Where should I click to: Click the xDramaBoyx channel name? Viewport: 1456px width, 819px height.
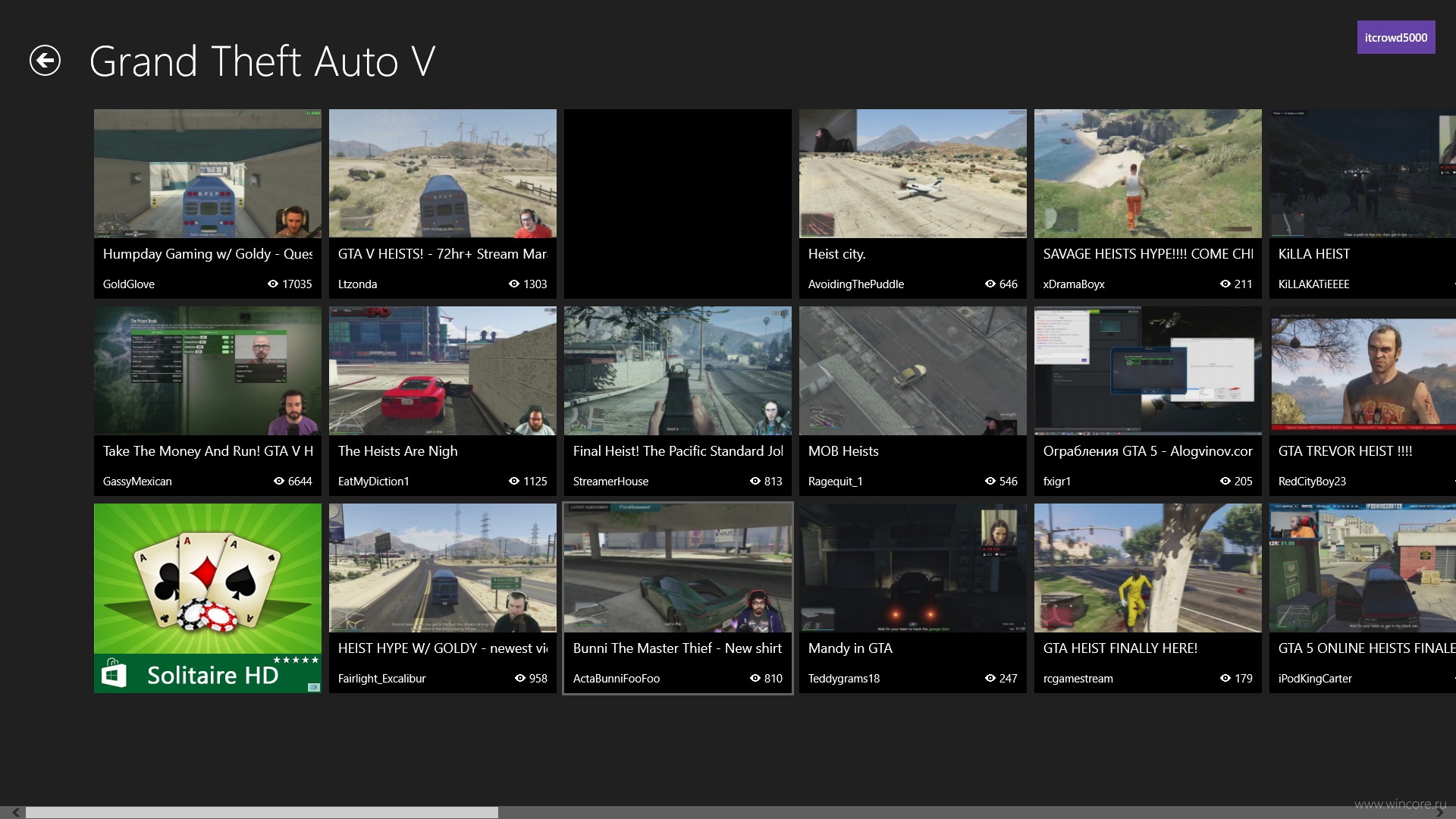tap(1074, 284)
